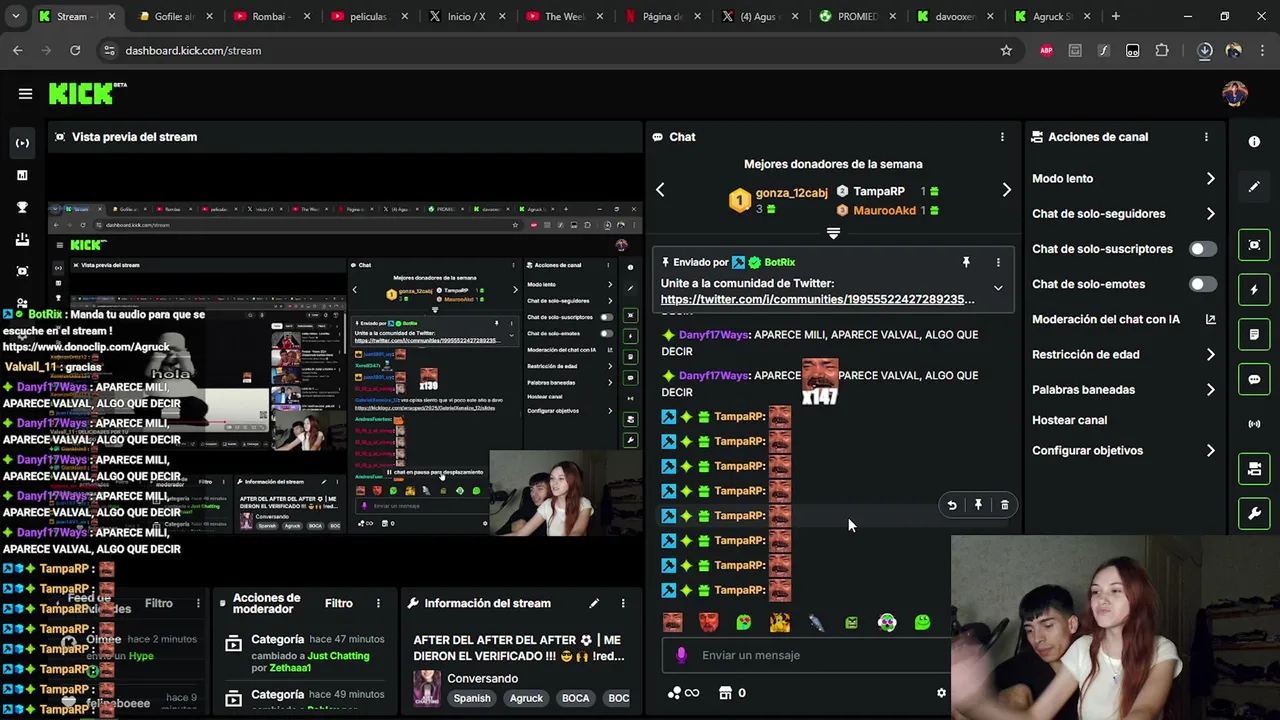Select the fire emote in quick emotes
Image resolution: width=1280 pixels, height=720 pixels.
(x=780, y=623)
